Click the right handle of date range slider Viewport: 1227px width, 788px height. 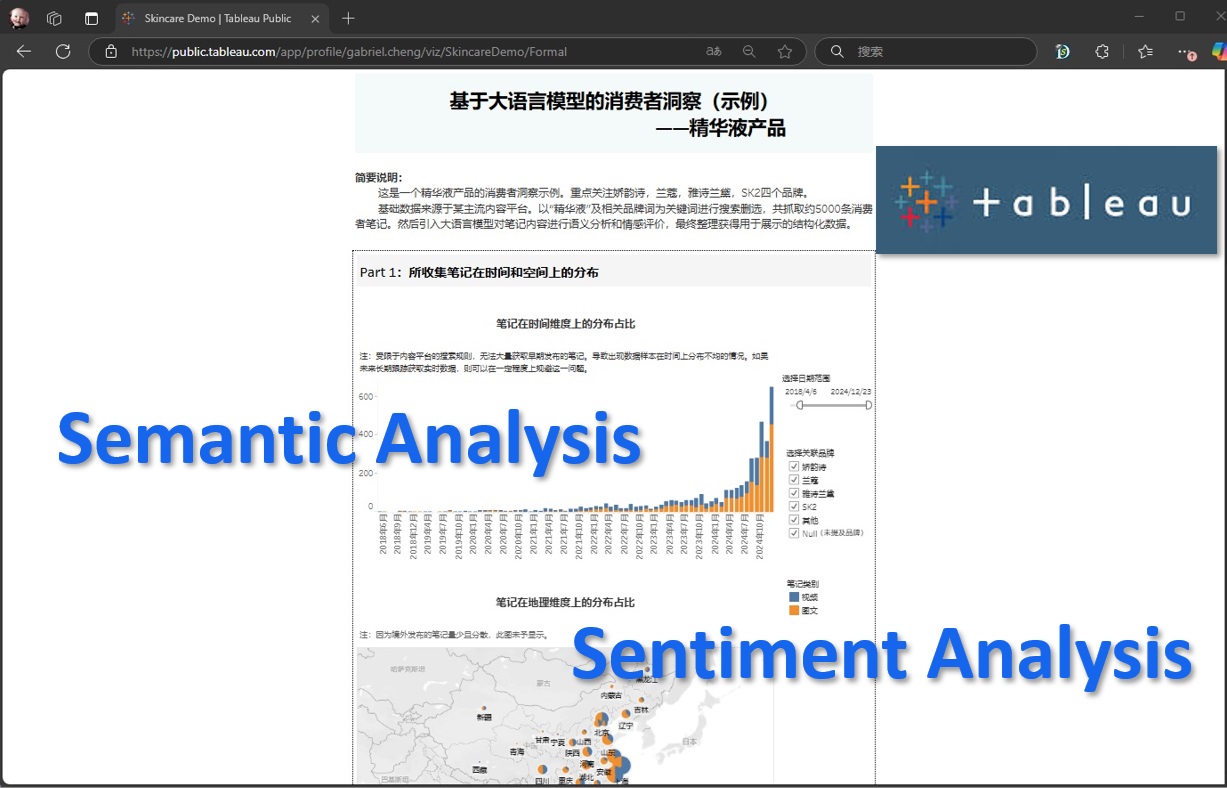pos(868,405)
